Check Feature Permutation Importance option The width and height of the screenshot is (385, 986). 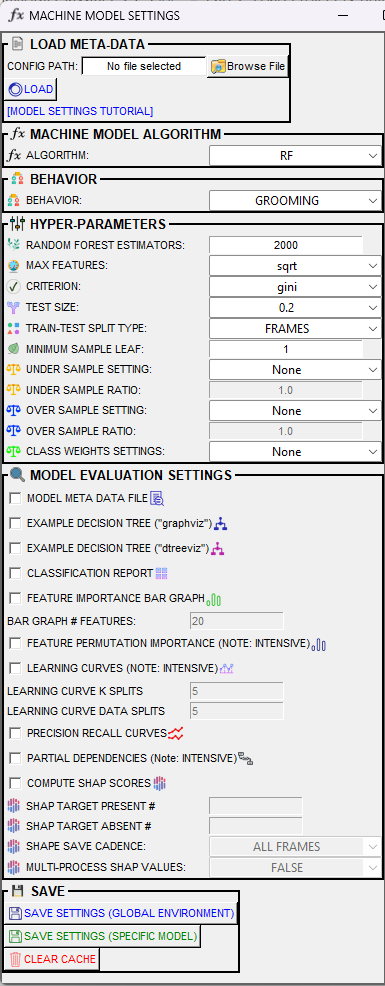(x=15, y=643)
